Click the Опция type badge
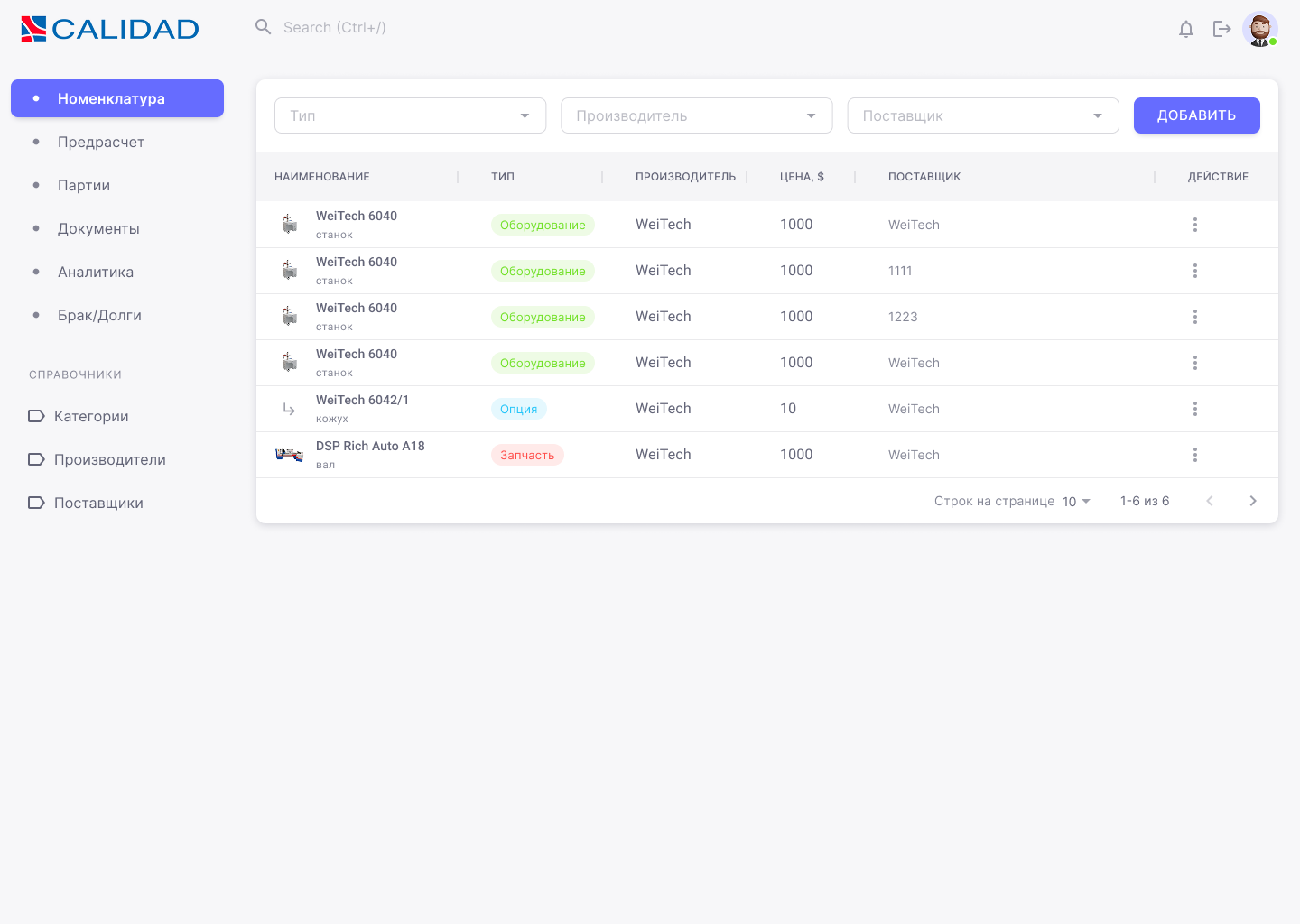 519,409
